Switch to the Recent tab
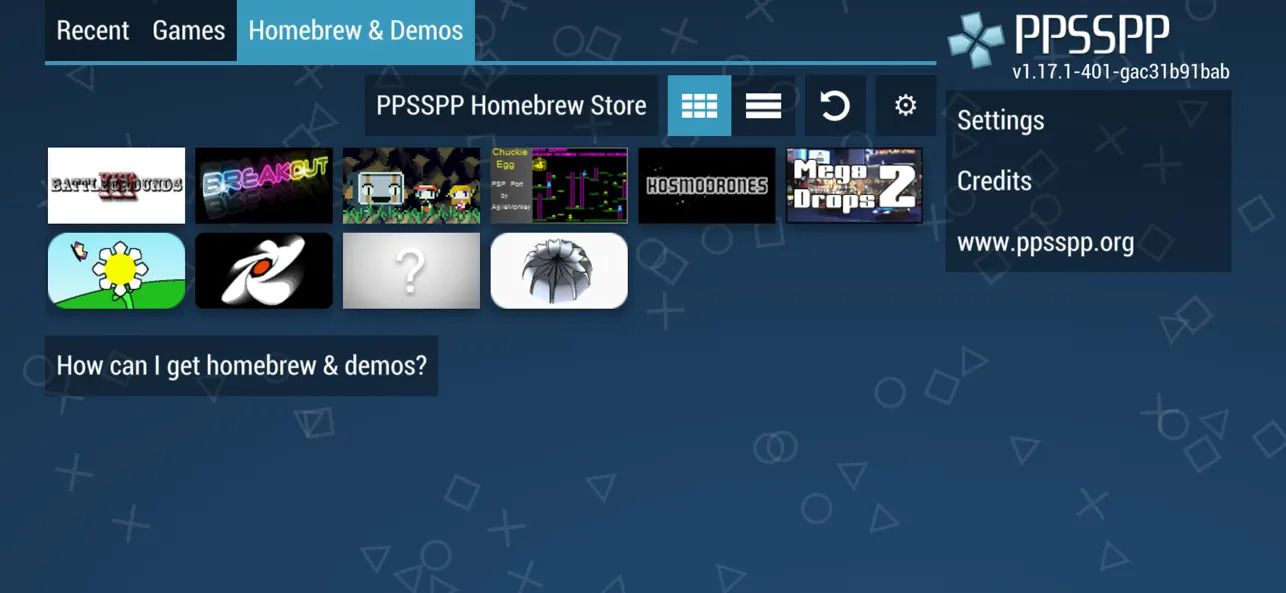 coord(92,30)
